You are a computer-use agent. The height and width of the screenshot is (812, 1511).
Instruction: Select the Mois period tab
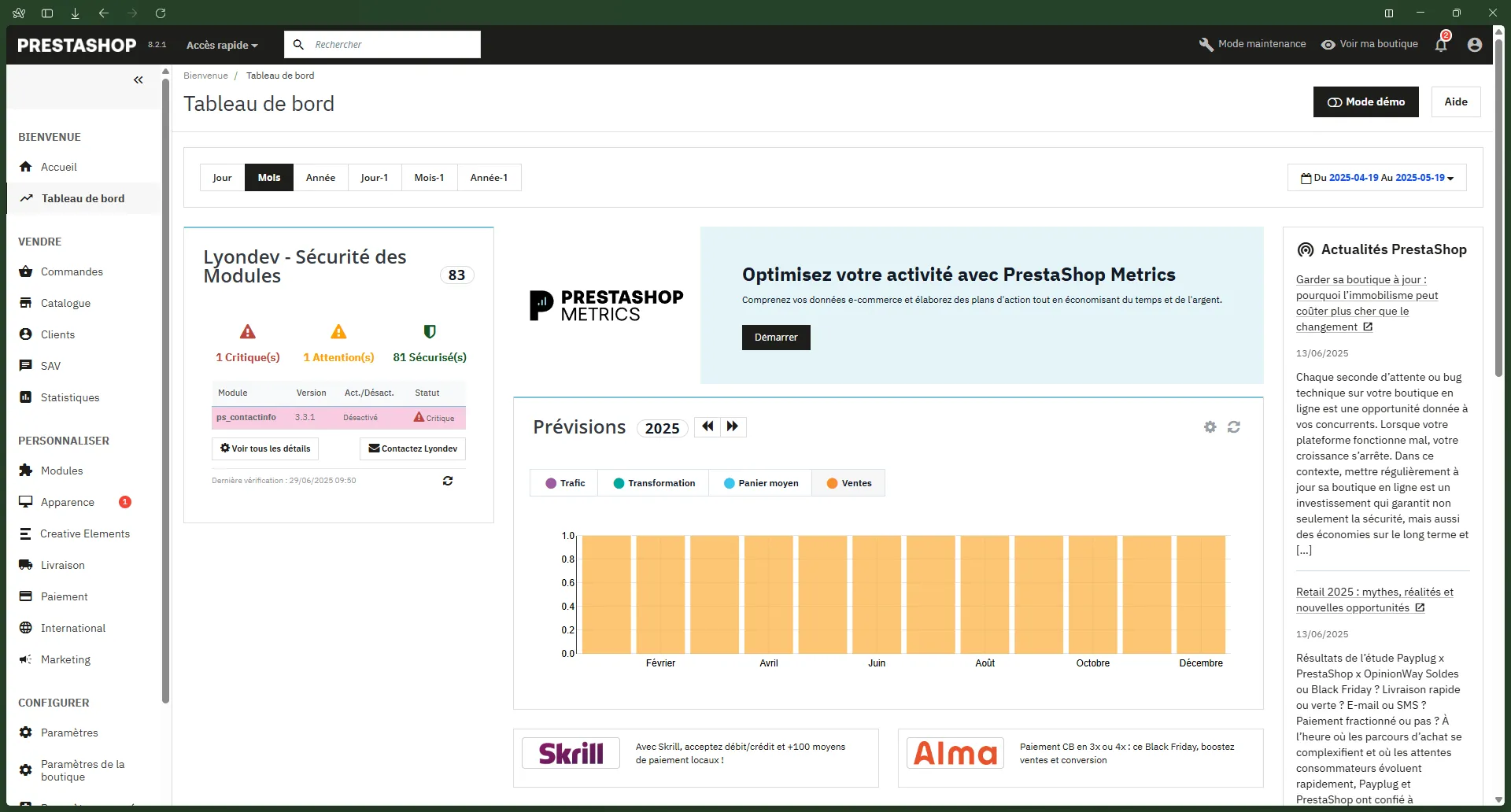click(269, 178)
